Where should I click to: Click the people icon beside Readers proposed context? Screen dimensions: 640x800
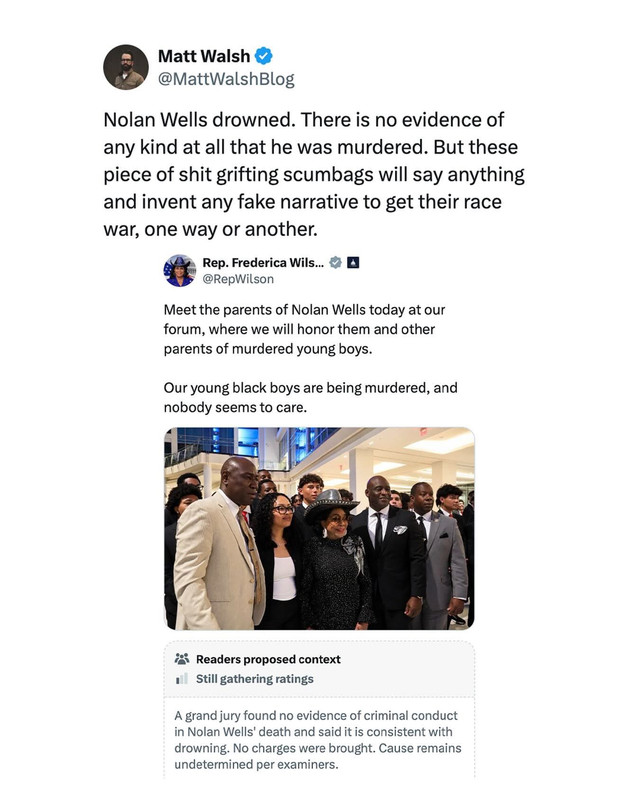(x=182, y=659)
